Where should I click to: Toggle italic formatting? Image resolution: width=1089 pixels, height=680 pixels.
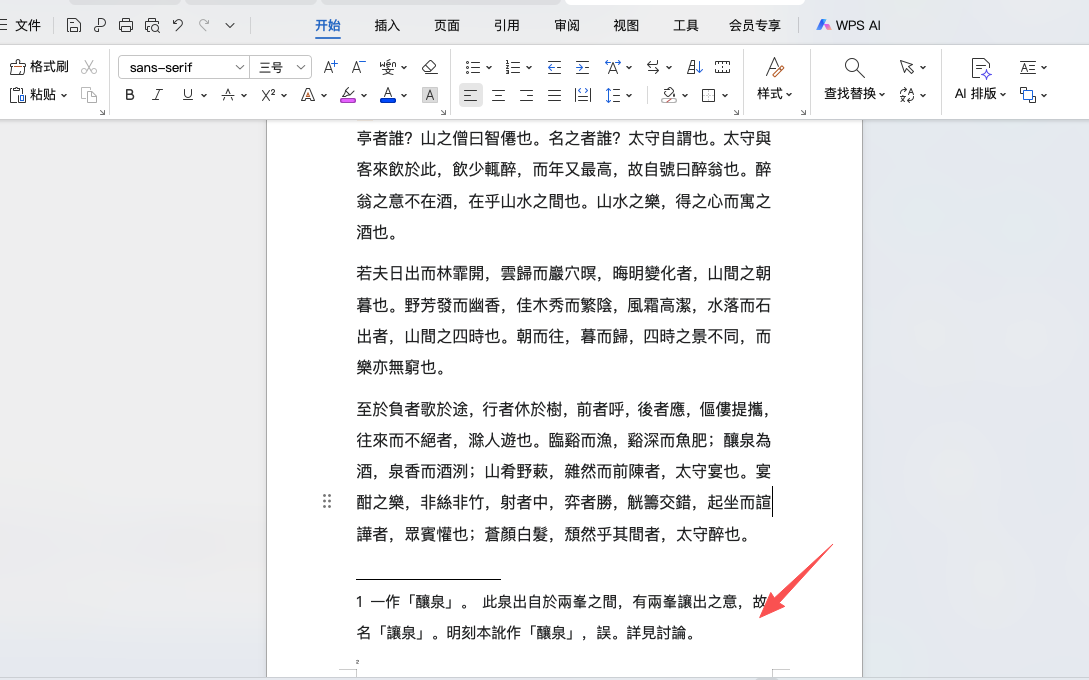[155, 95]
